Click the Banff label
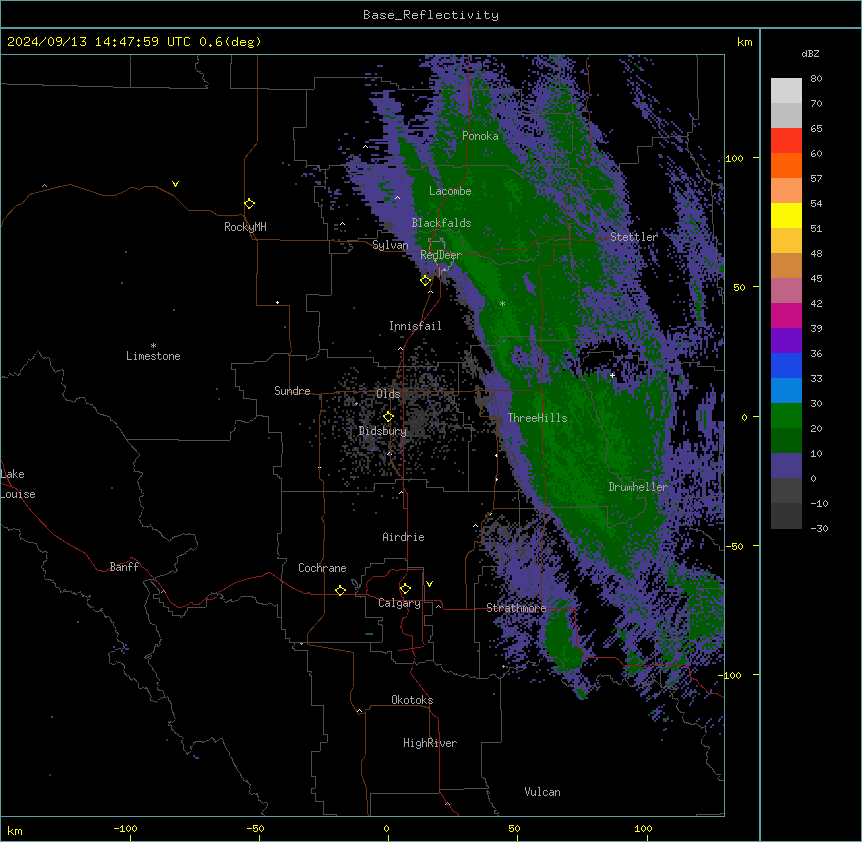Viewport: 862px width, 842px height. [x=124, y=567]
